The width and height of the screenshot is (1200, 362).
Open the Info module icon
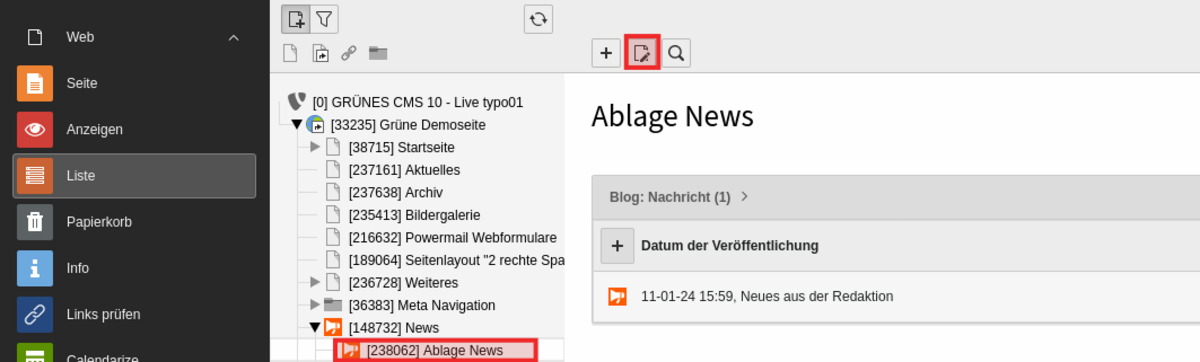pos(35,268)
